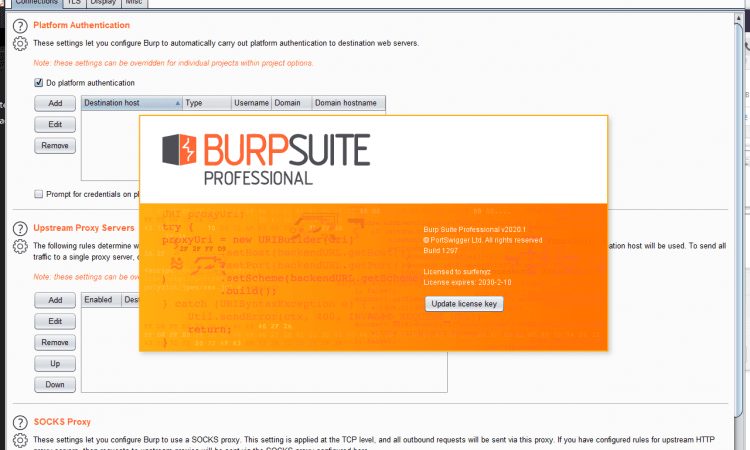Screen dimensions: 750x450
Task: Open help for Platform Authentication section
Action: click(x=20, y=26)
